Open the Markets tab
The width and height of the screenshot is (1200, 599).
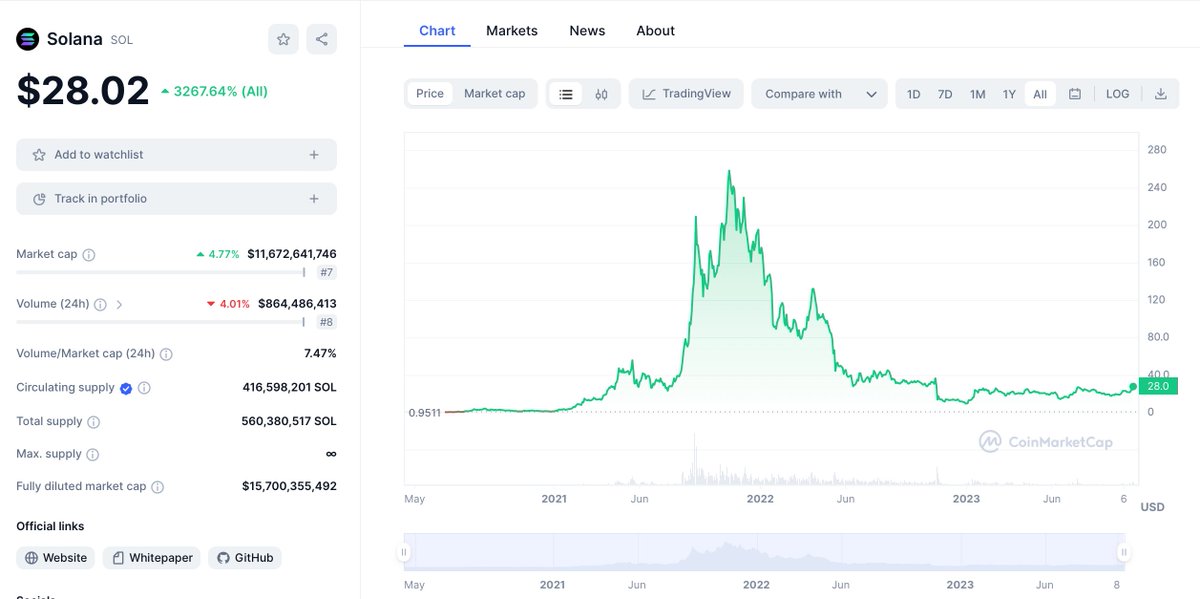point(512,31)
